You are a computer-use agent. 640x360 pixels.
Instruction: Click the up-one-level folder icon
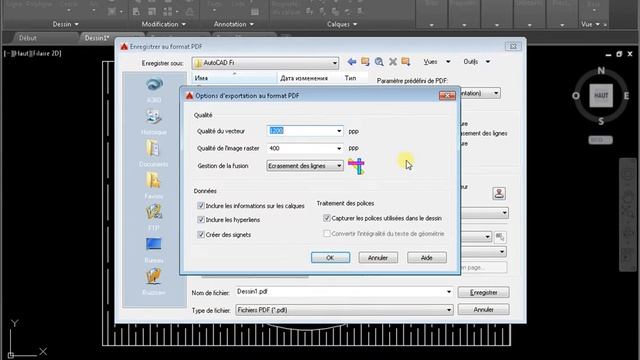pyautogui.click(x=365, y=62)
